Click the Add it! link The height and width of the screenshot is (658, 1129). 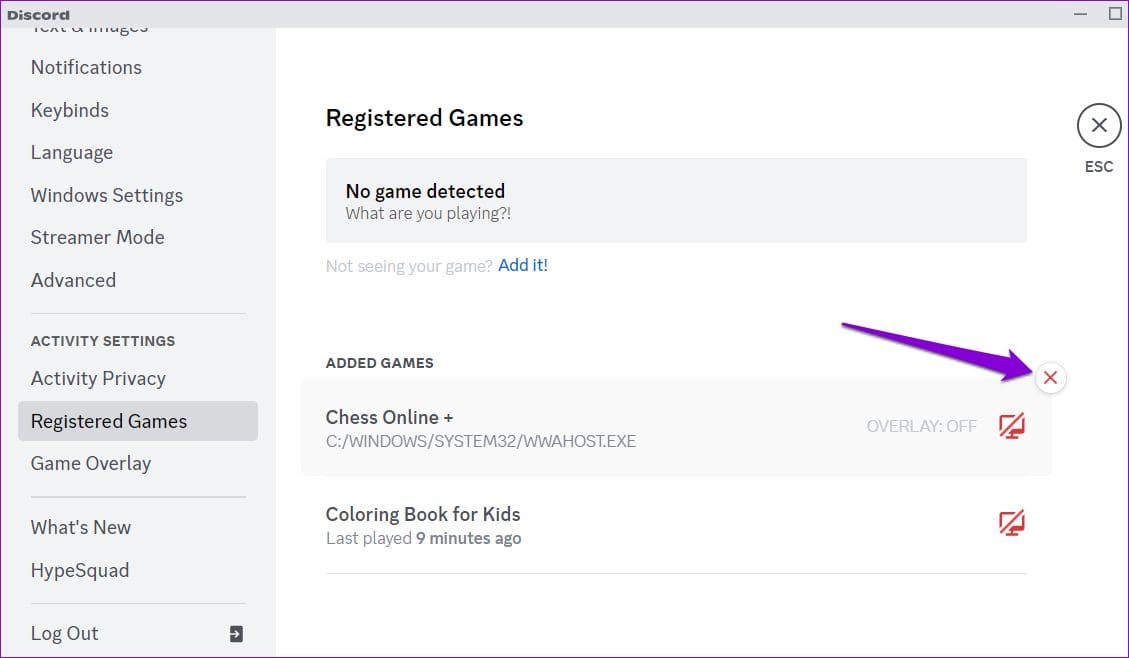pos(523,265)
